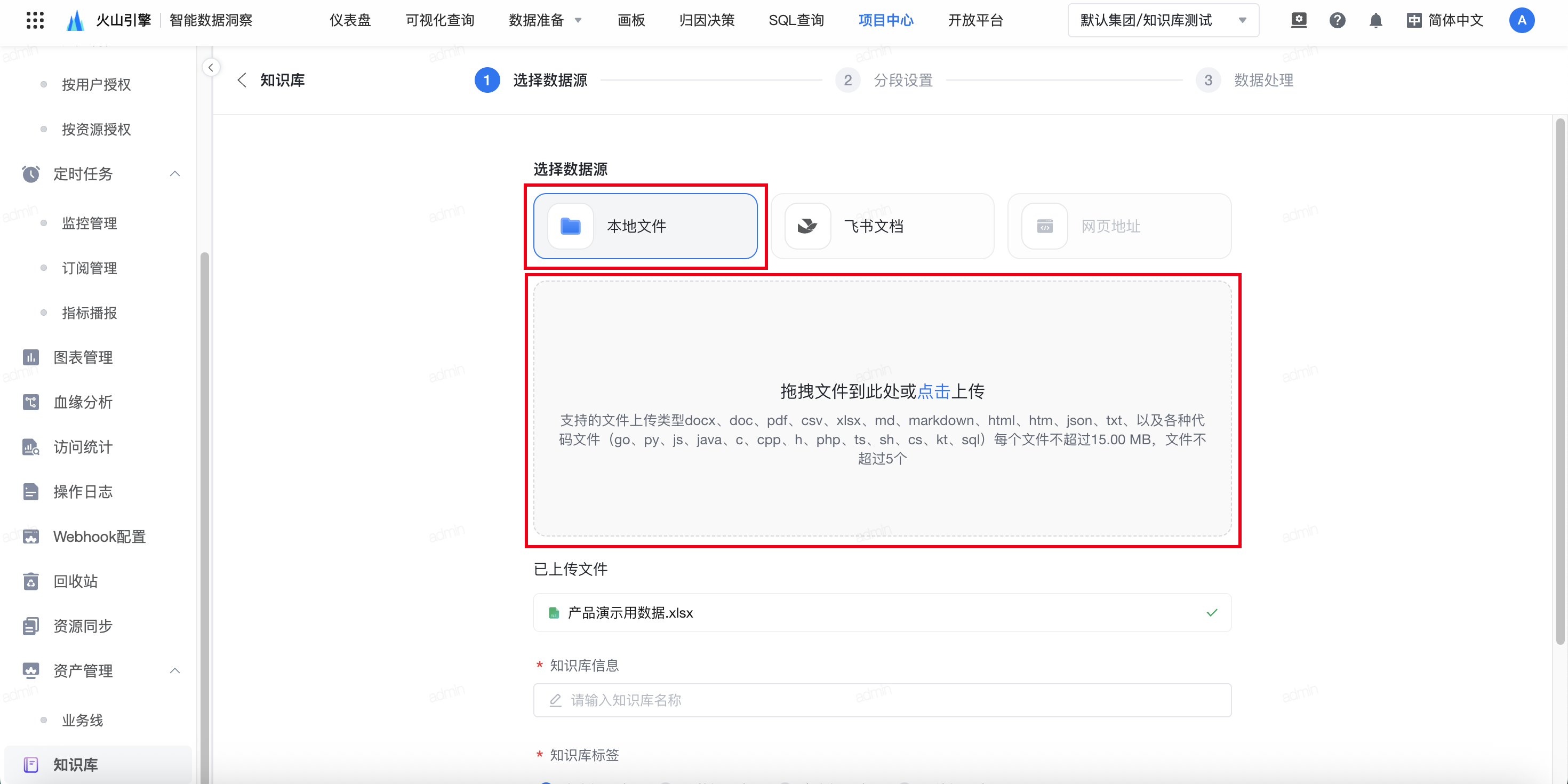Image resolution: width=1568 pixels, height=784 pixels.
Task: Collapse the left sidebar panel
Action: (x=211, y=68)
